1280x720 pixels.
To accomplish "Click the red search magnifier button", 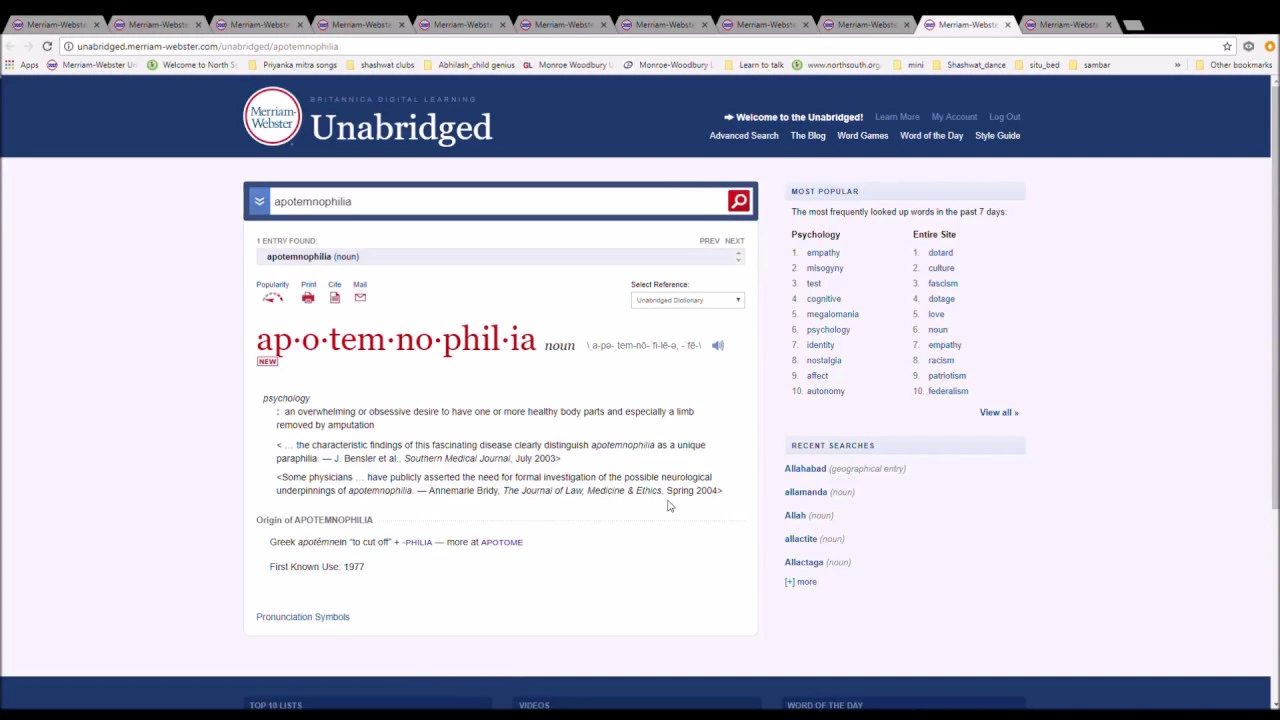I will (738, 201).
